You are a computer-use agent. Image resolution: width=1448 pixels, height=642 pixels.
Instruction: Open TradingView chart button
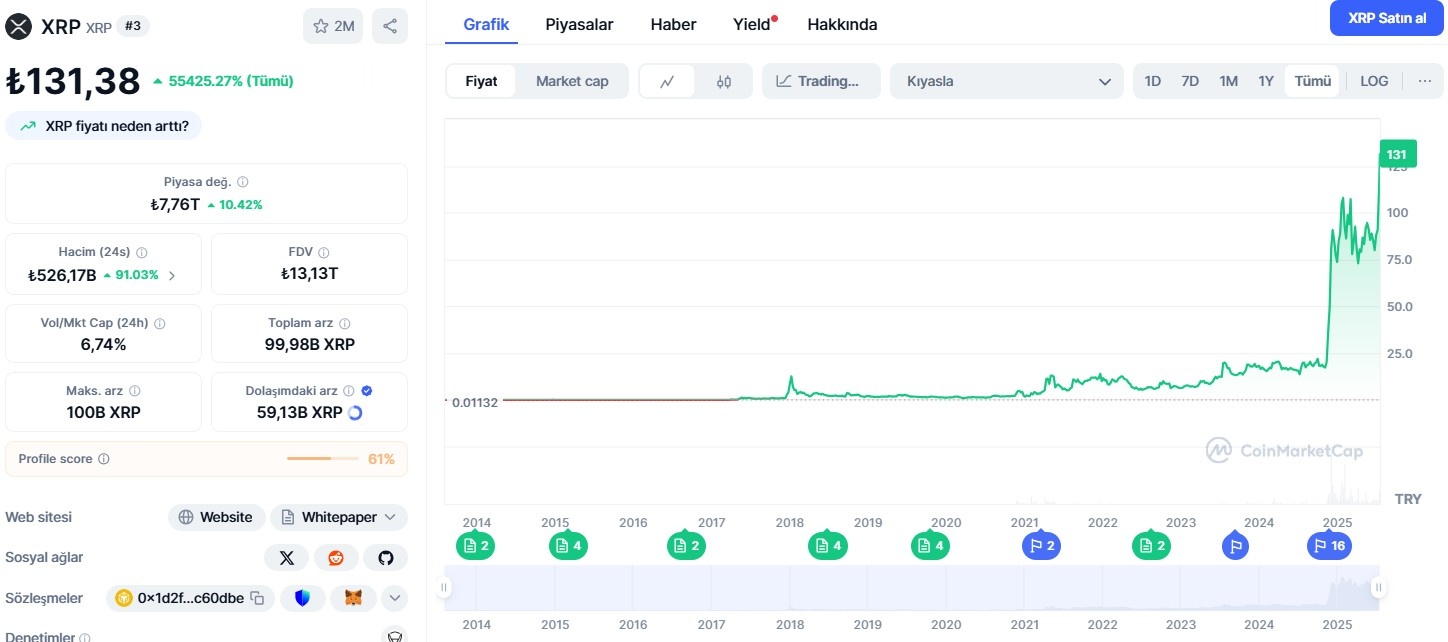[821, 81]
